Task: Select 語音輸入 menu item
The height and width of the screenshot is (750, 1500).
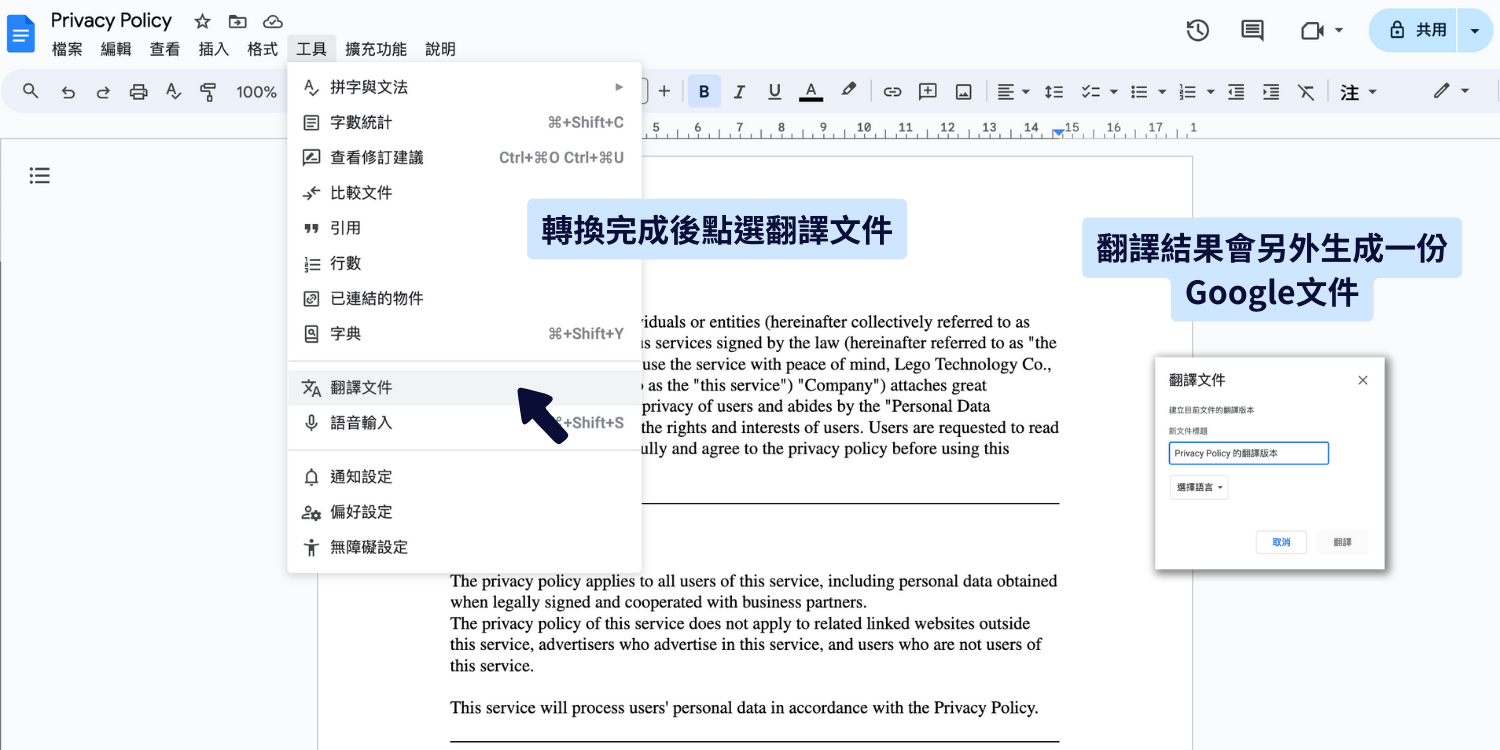Action: coord(464,423)
